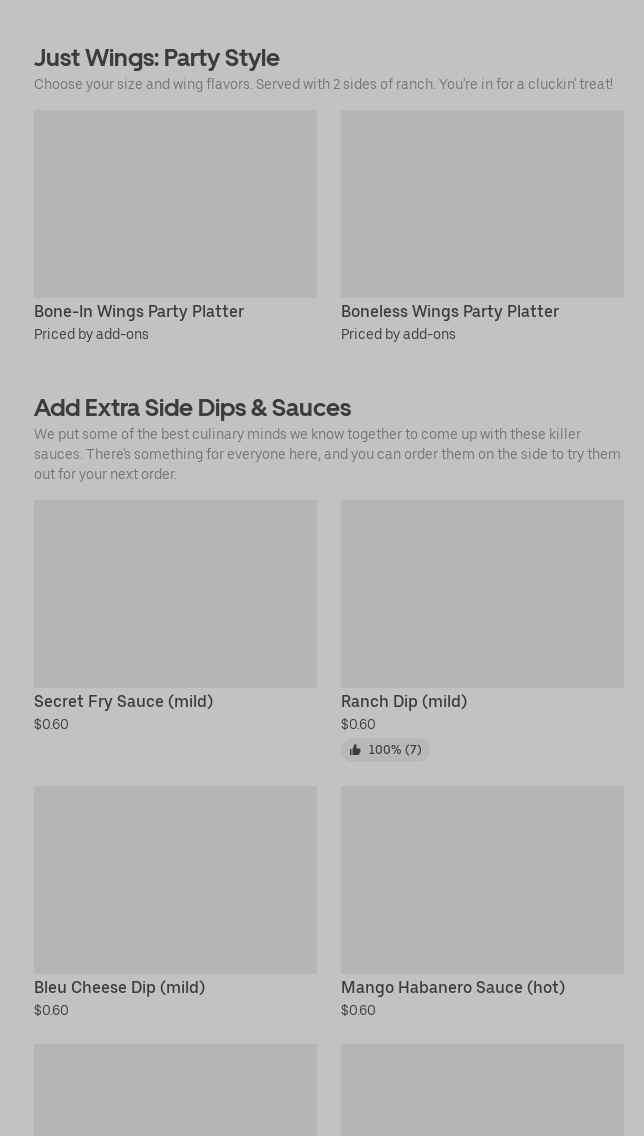Open the Secret Fry Sauce (mild) photo

pyautogui.click(x=175, y=594)
